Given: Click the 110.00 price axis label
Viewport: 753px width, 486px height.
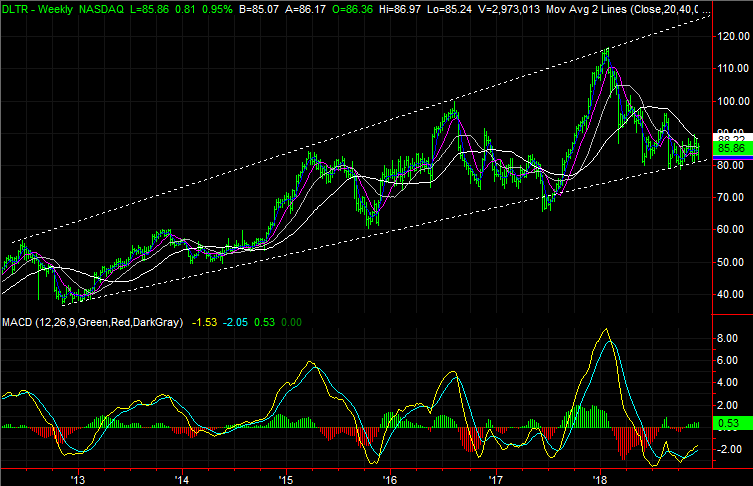Looking at the screenshot, I should 733,69.
